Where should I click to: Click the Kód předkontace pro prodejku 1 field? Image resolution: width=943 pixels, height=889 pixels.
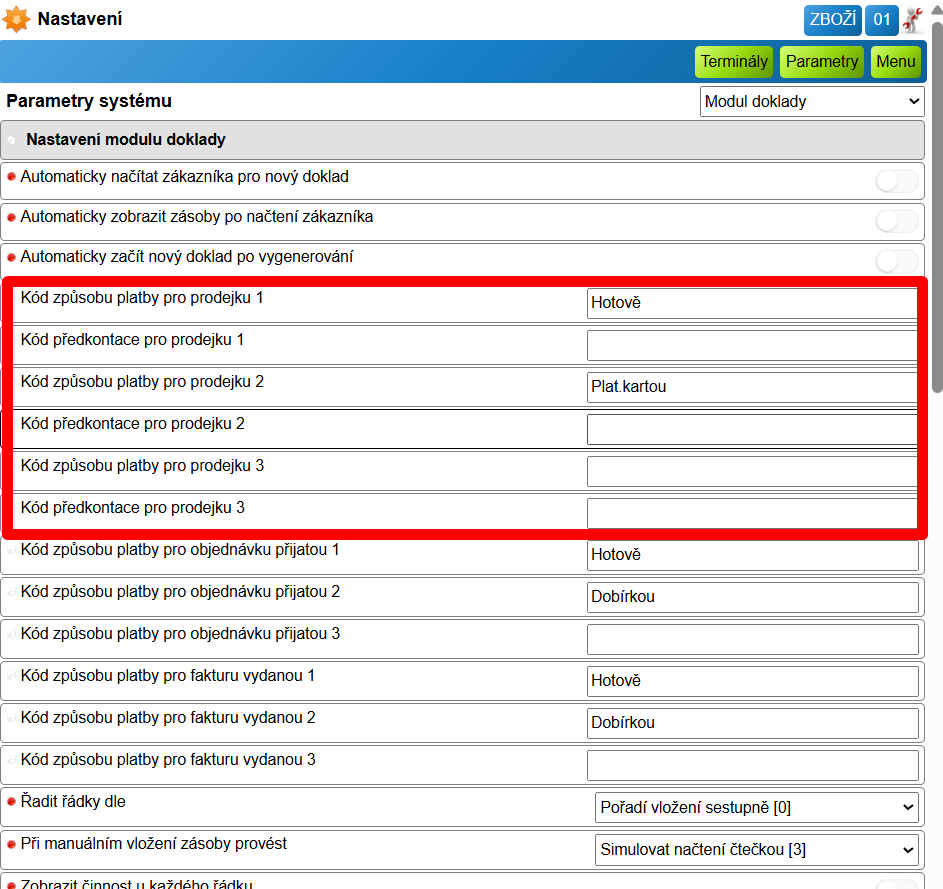point(752,345)
